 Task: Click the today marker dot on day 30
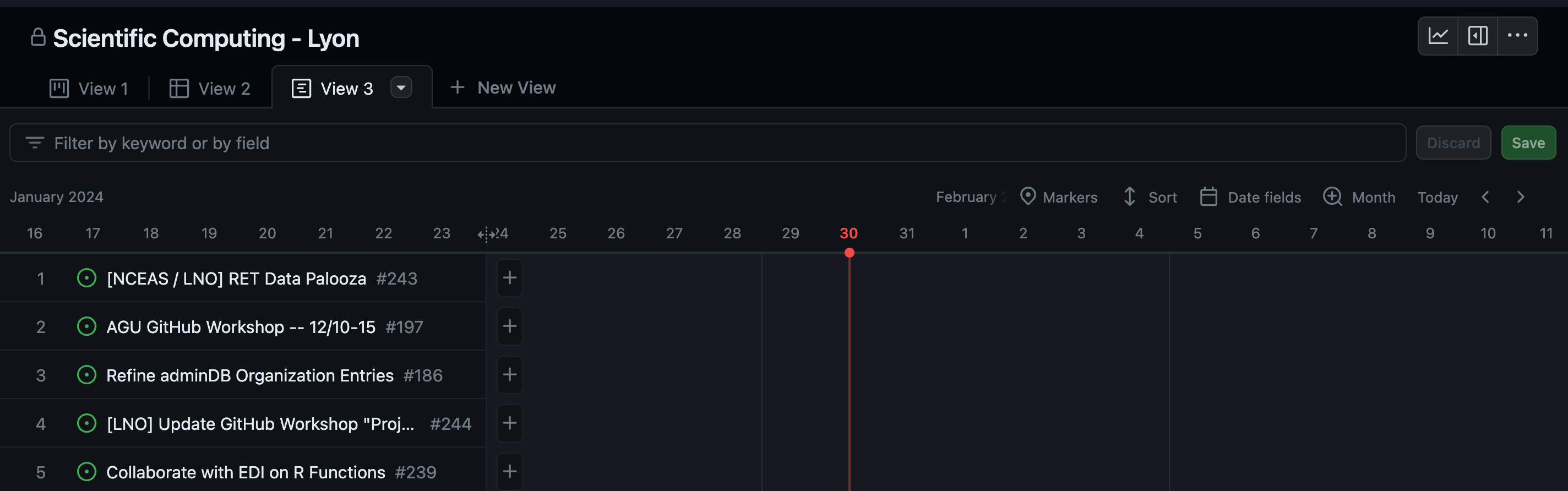849,253
